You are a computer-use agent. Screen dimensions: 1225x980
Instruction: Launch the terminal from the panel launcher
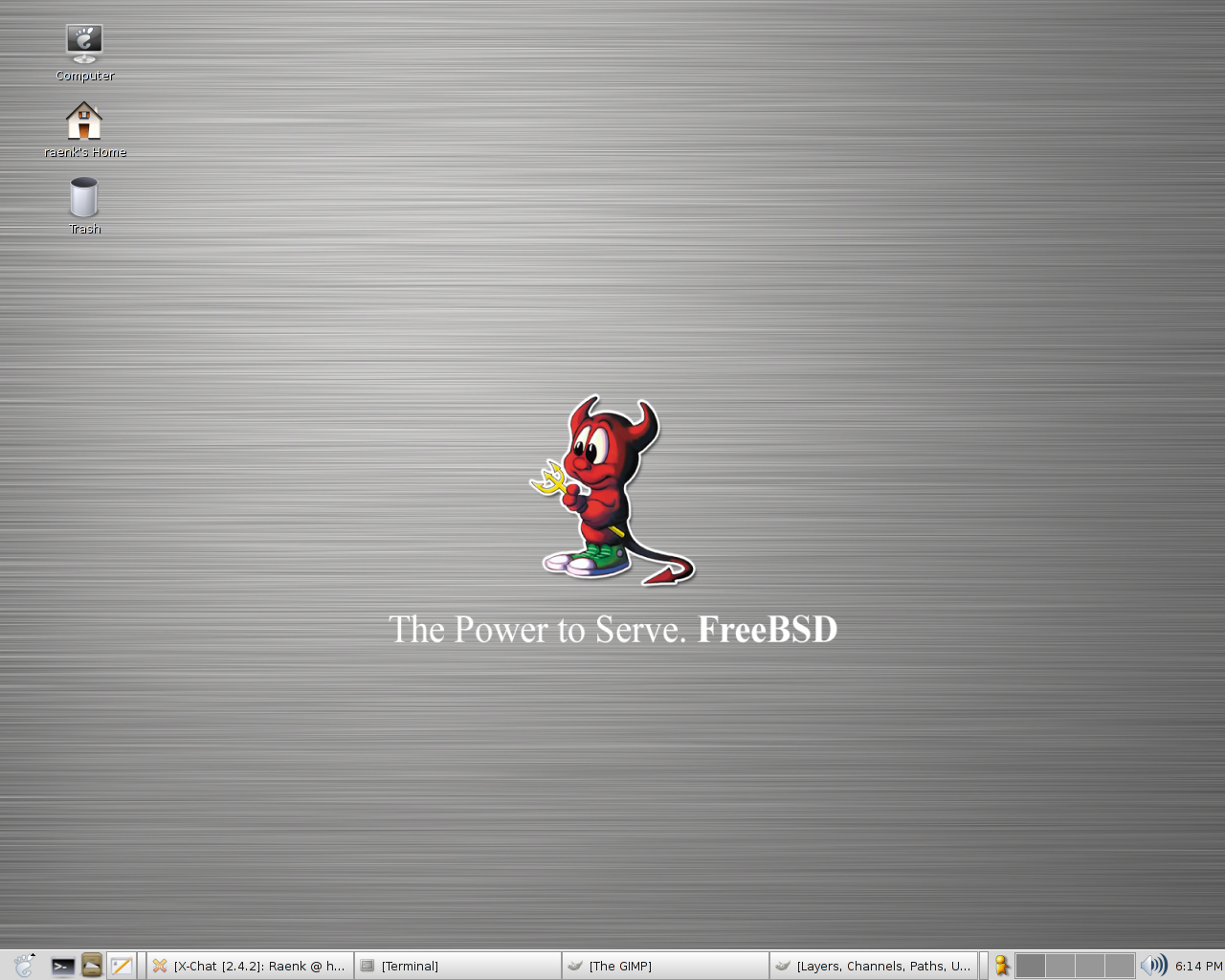[63, 966]
